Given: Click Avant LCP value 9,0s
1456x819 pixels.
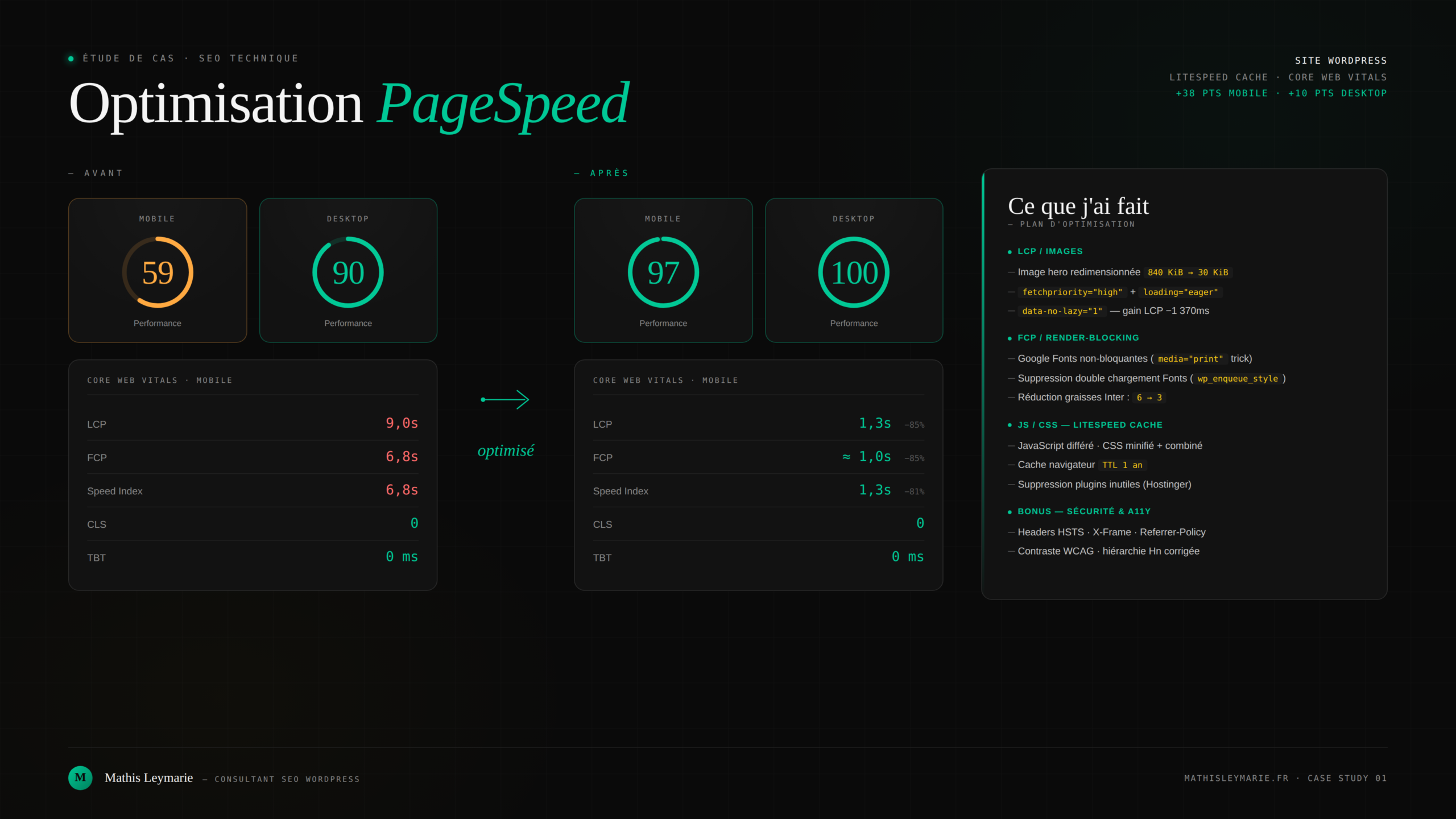Looking at the screenshot, I should pos(402,423).
